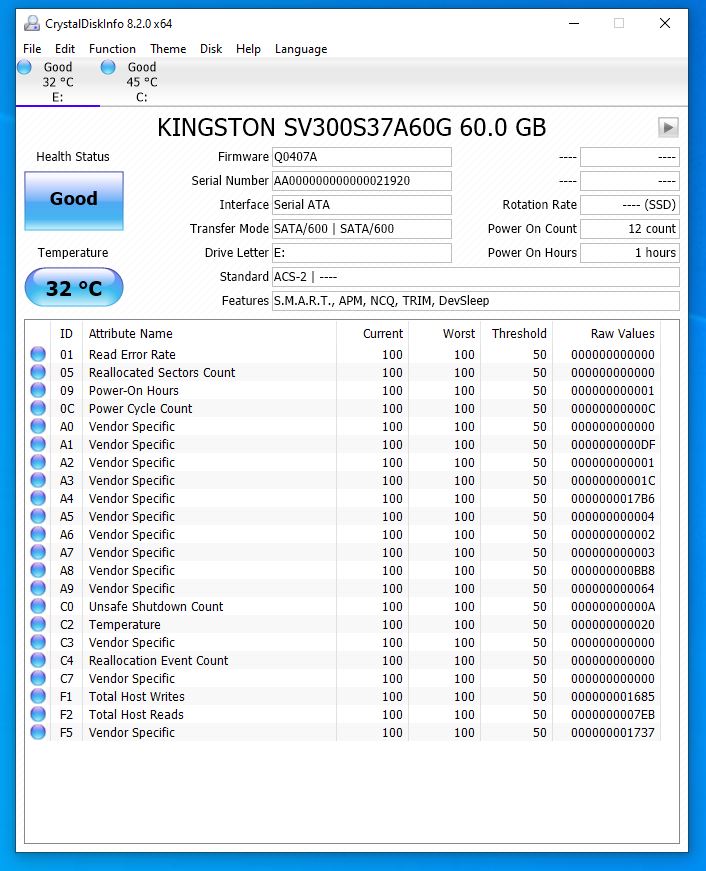The image size is (706, 871).
Task: Click the Power On Count value
Action: click(x=630, y=228)
